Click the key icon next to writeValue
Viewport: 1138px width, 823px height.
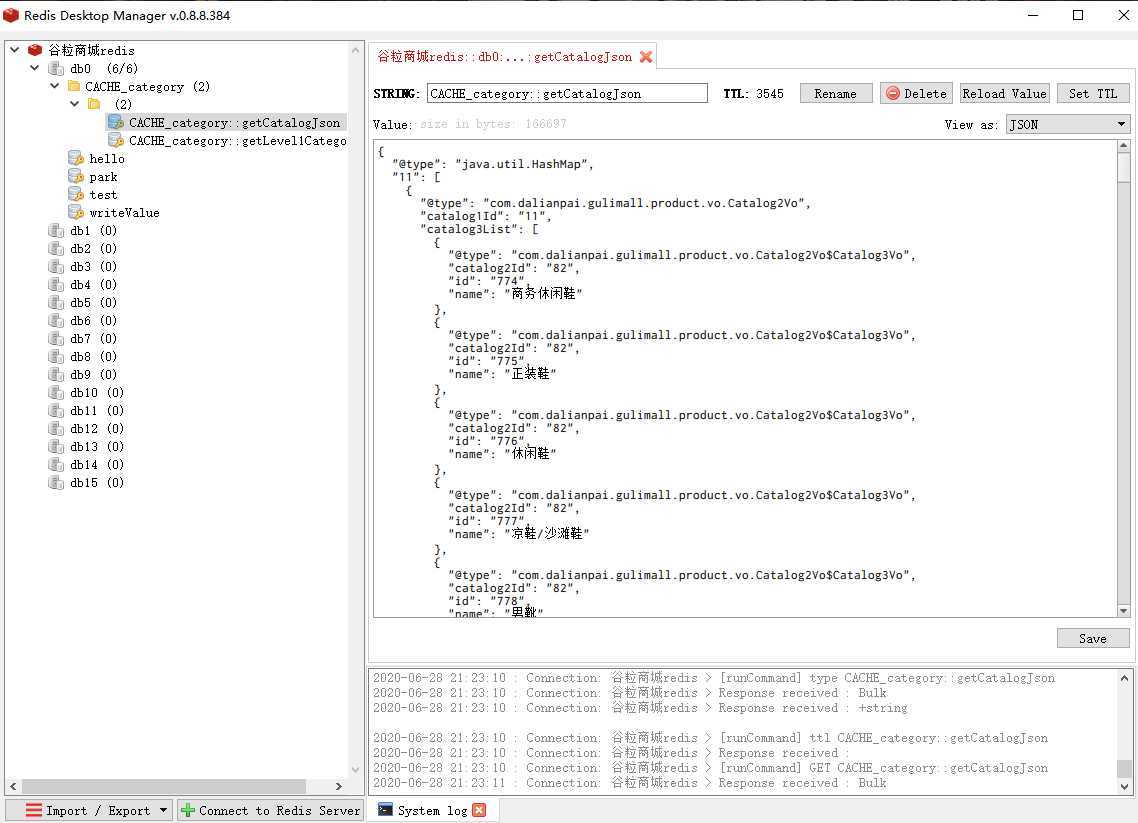tap(75, 212)
